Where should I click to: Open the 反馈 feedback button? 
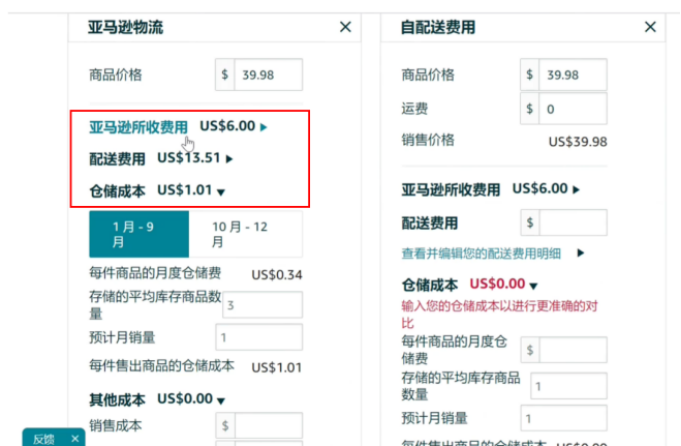click(44, 439)
